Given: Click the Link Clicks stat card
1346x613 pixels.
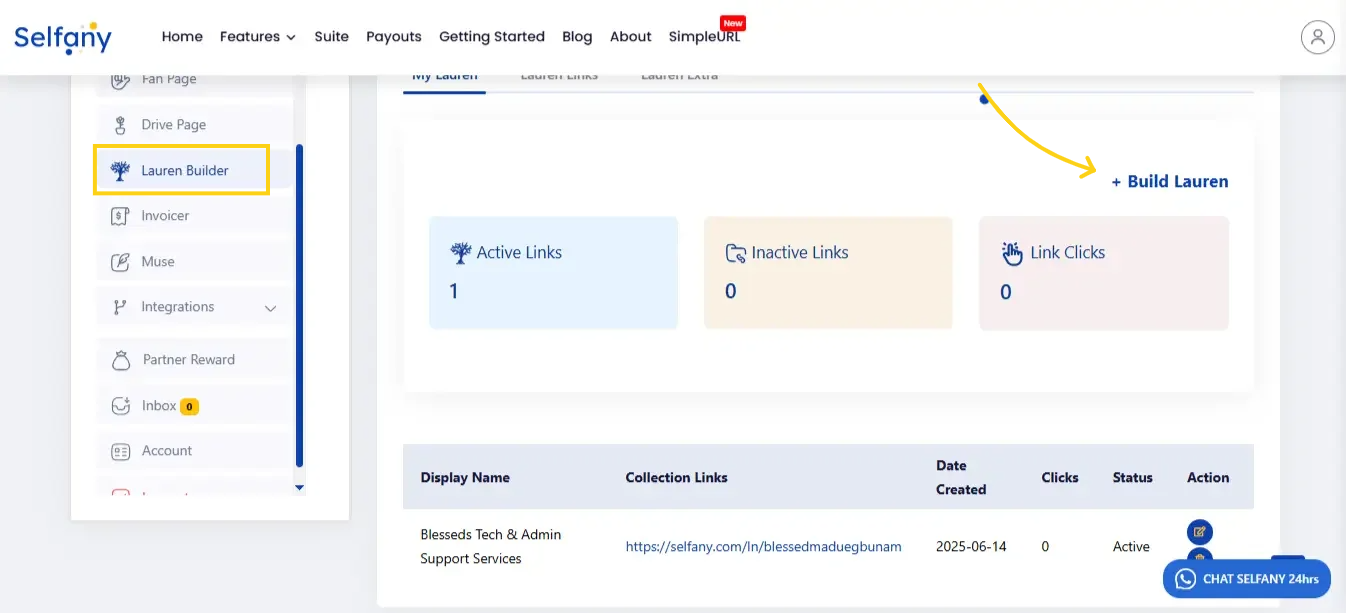Looking at the screenshot, I should point(1104,273).
